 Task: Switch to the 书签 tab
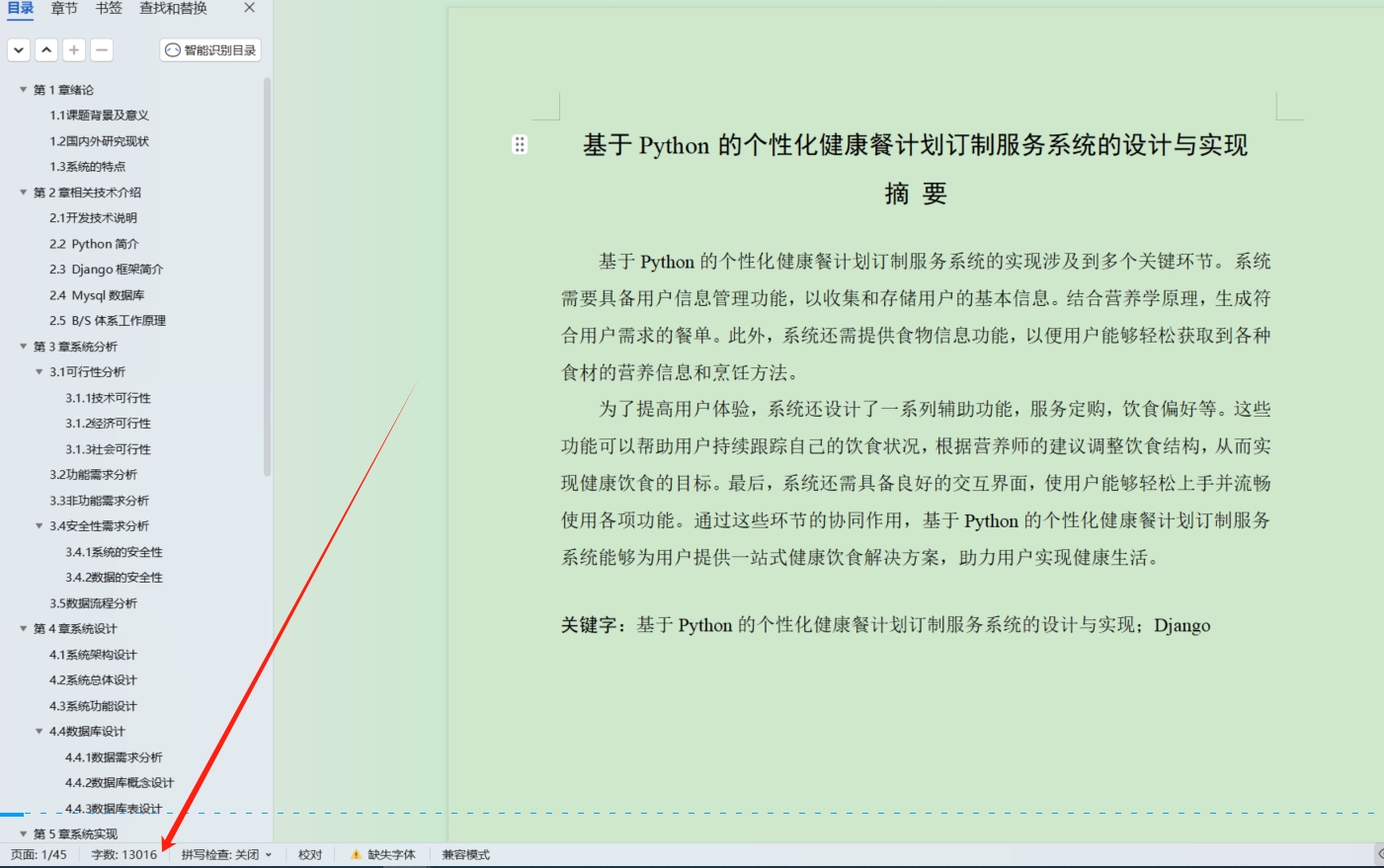tap(109, 8)
